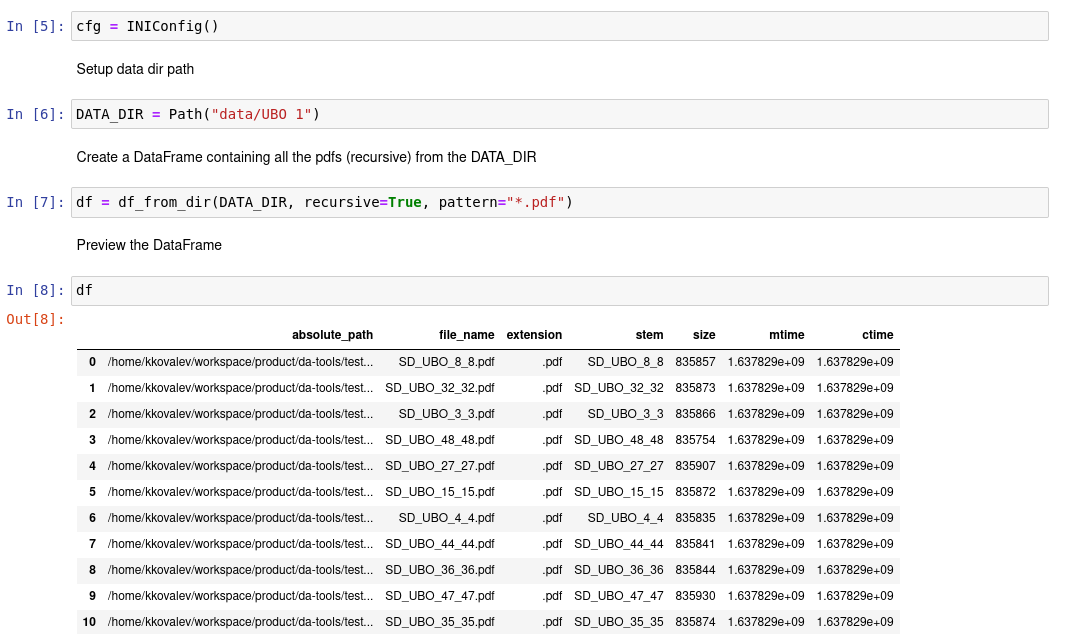Click file name SD_UBO_44_44.pdf
The width and height of the screenshot is (1068, 634).
pos(440,544)
